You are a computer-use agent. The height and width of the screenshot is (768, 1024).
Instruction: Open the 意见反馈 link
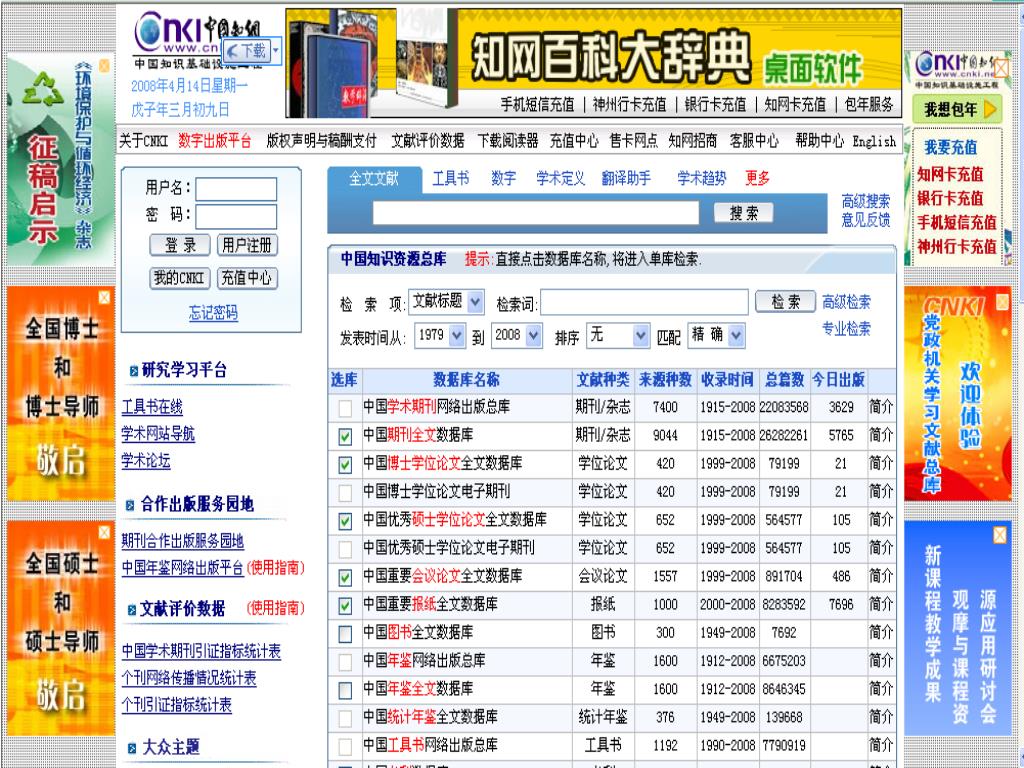pos(866,220)
